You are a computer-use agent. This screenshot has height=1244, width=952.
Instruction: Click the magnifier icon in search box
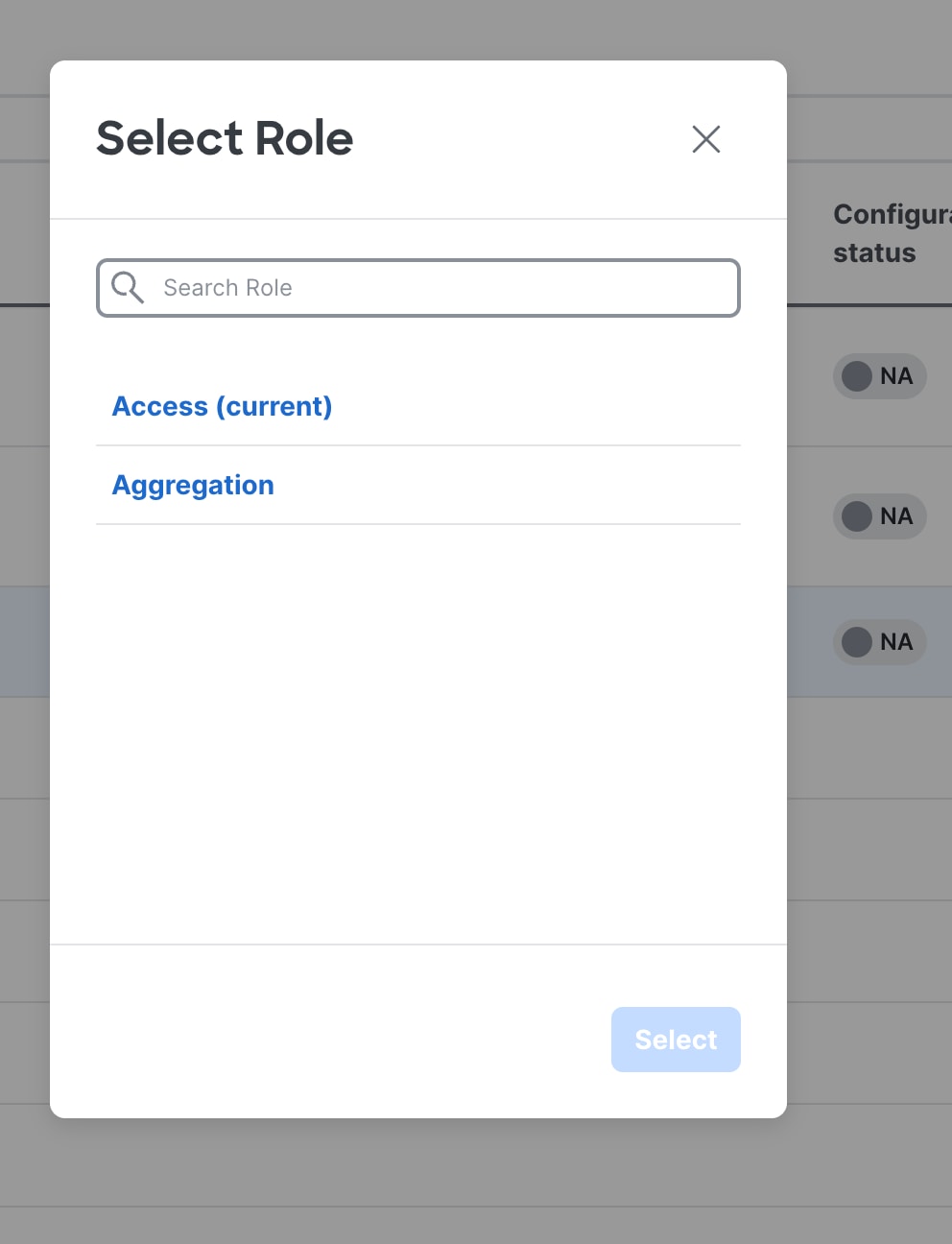(x=128, y=287)
